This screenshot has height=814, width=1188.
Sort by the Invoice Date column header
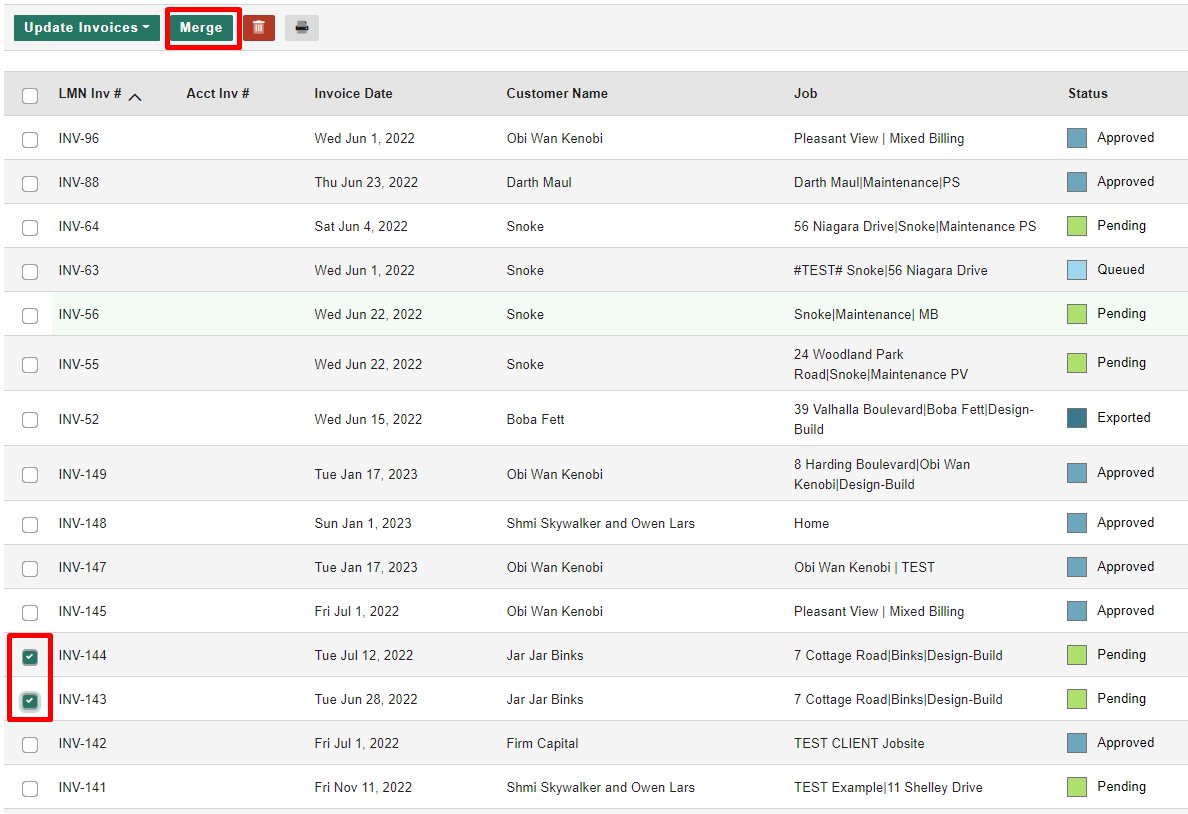[x=353, y=94]
